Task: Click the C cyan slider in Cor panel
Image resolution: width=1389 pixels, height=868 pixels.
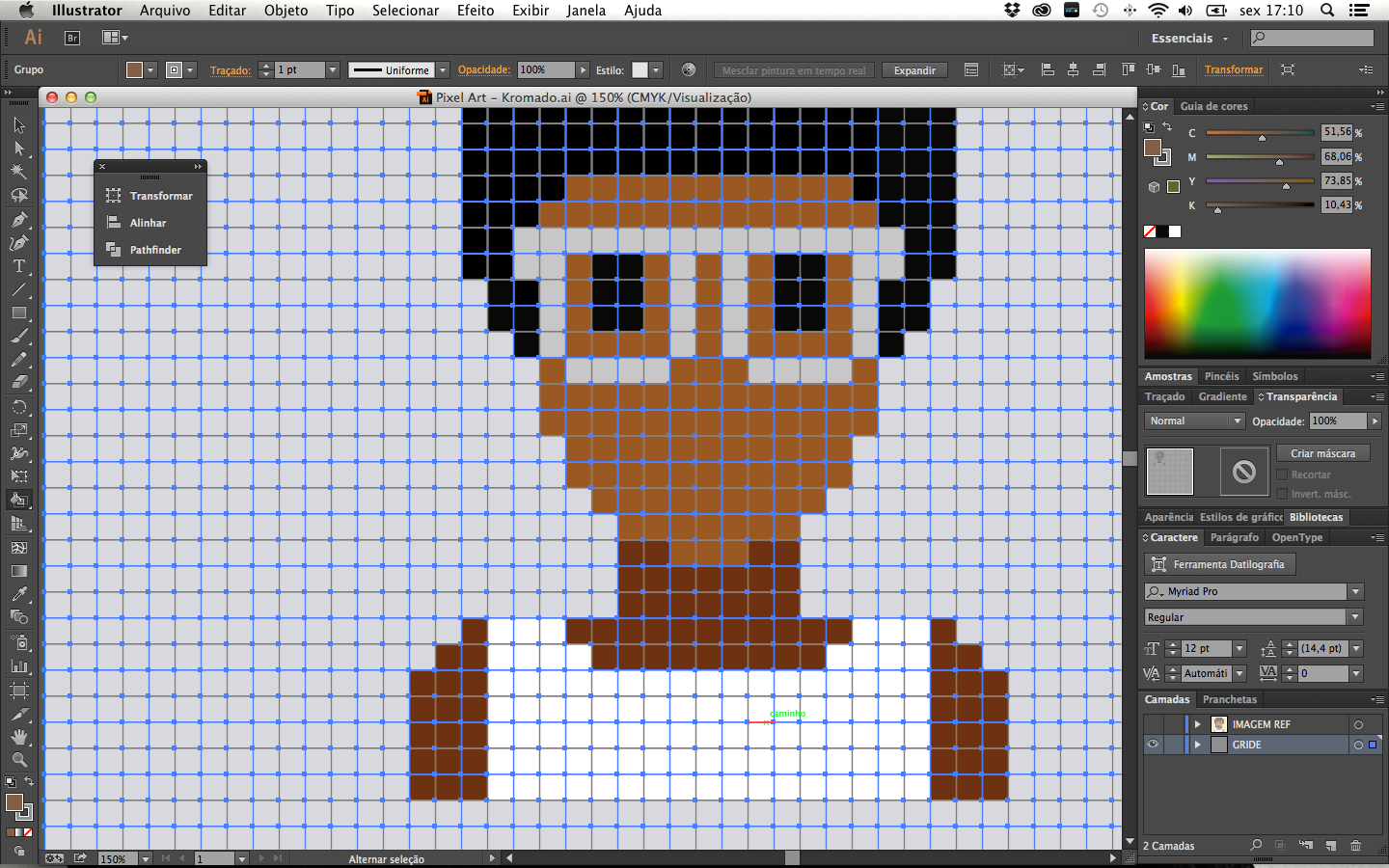Action: click(1260, 133)
